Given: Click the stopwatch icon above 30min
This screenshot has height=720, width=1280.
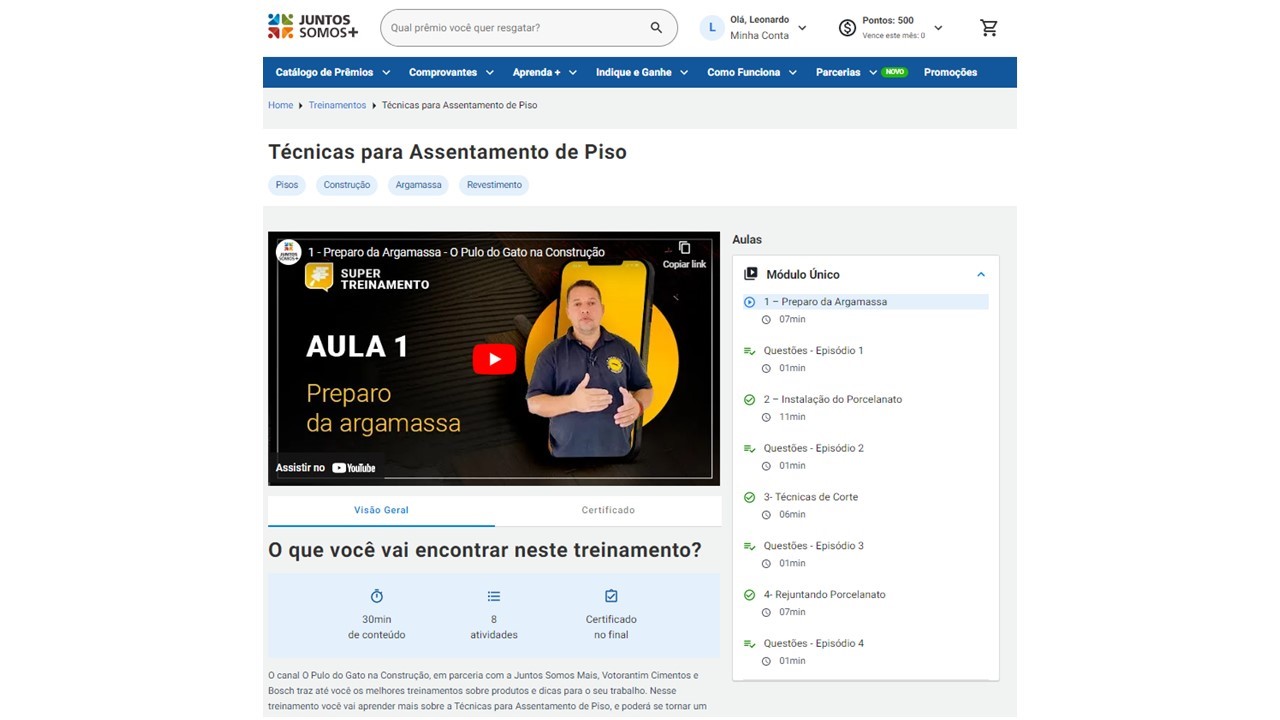Looking at the screenshot, I should click(377, 596).
